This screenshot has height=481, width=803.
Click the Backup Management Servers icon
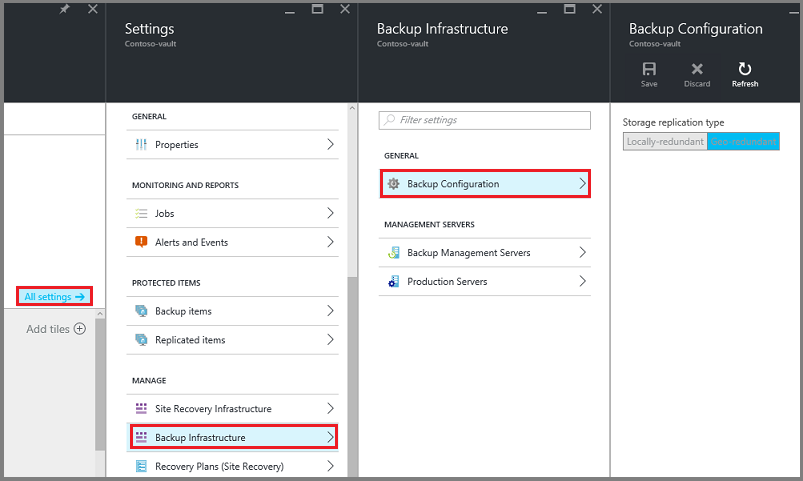[x=393, y=253]
